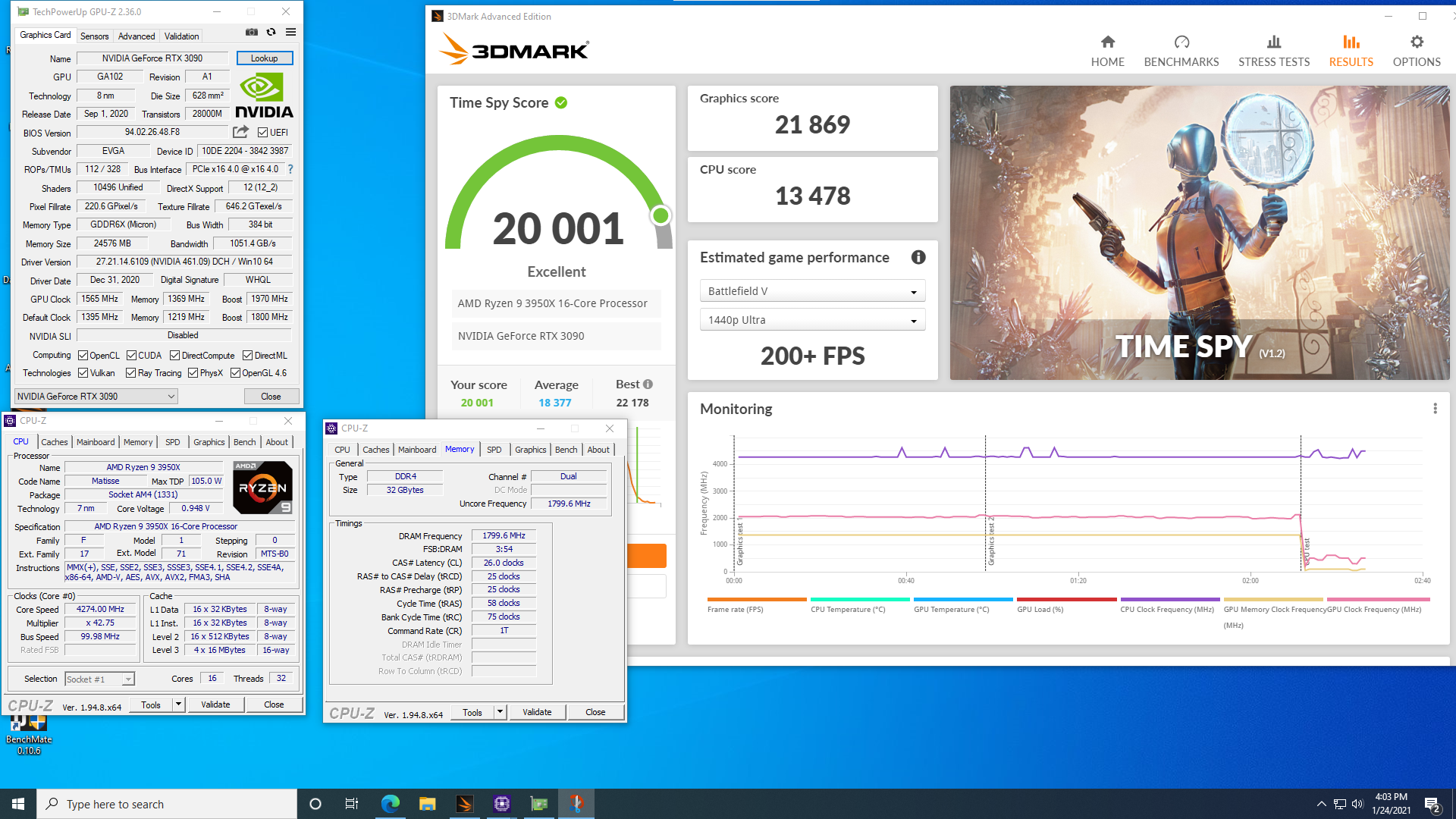This screenshot has width=1456, height=819.
Task: Toggle the DirectML checkbox
Action: tap(247, 355)
